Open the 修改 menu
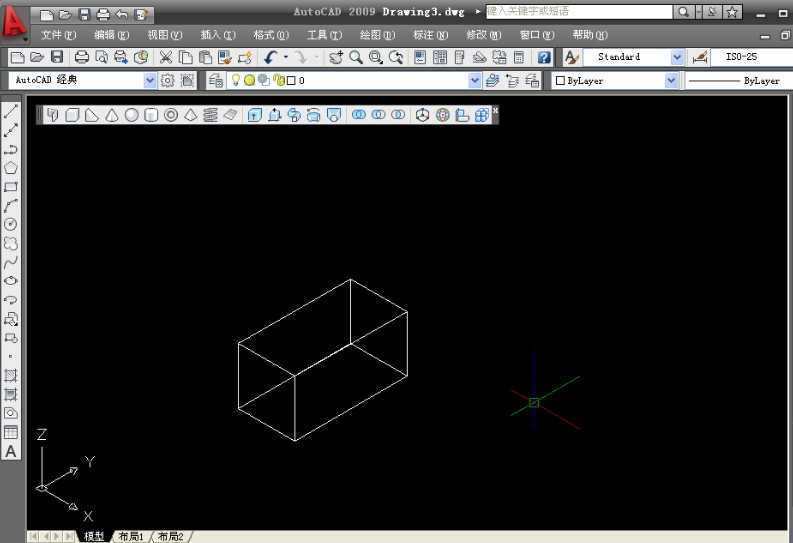Image resolution: width=793 pixels, height=543 pixels. tap(483, 35)
